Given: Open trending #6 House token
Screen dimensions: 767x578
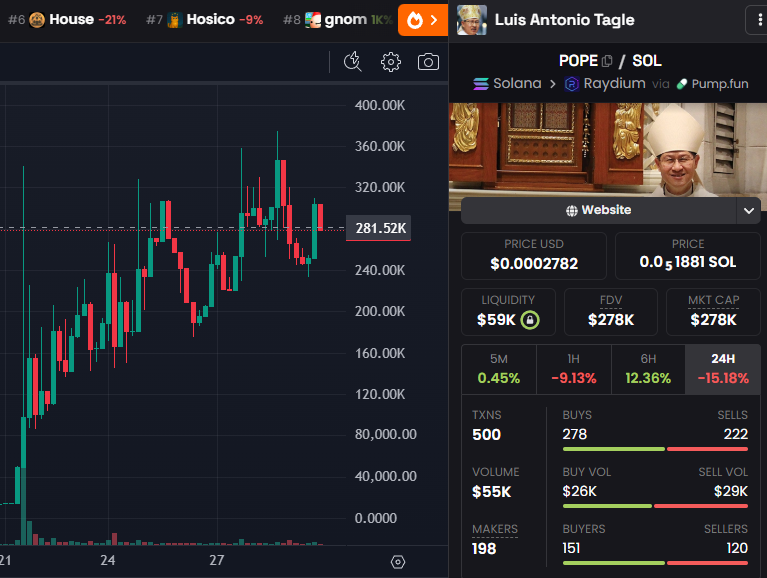Looking at the screenshot, I should (x=67, y=20).
